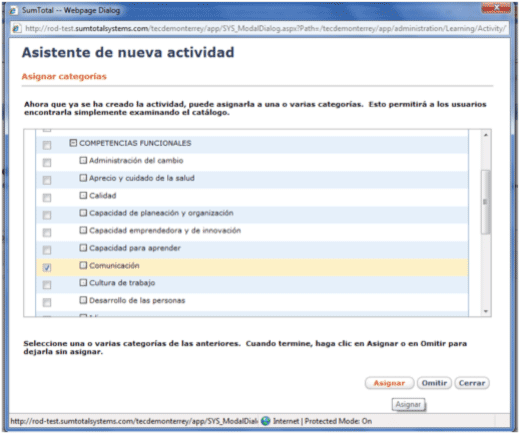Tick the Cultura de trabajo checkbox
The image size is (519, 434).
[47, 285]
